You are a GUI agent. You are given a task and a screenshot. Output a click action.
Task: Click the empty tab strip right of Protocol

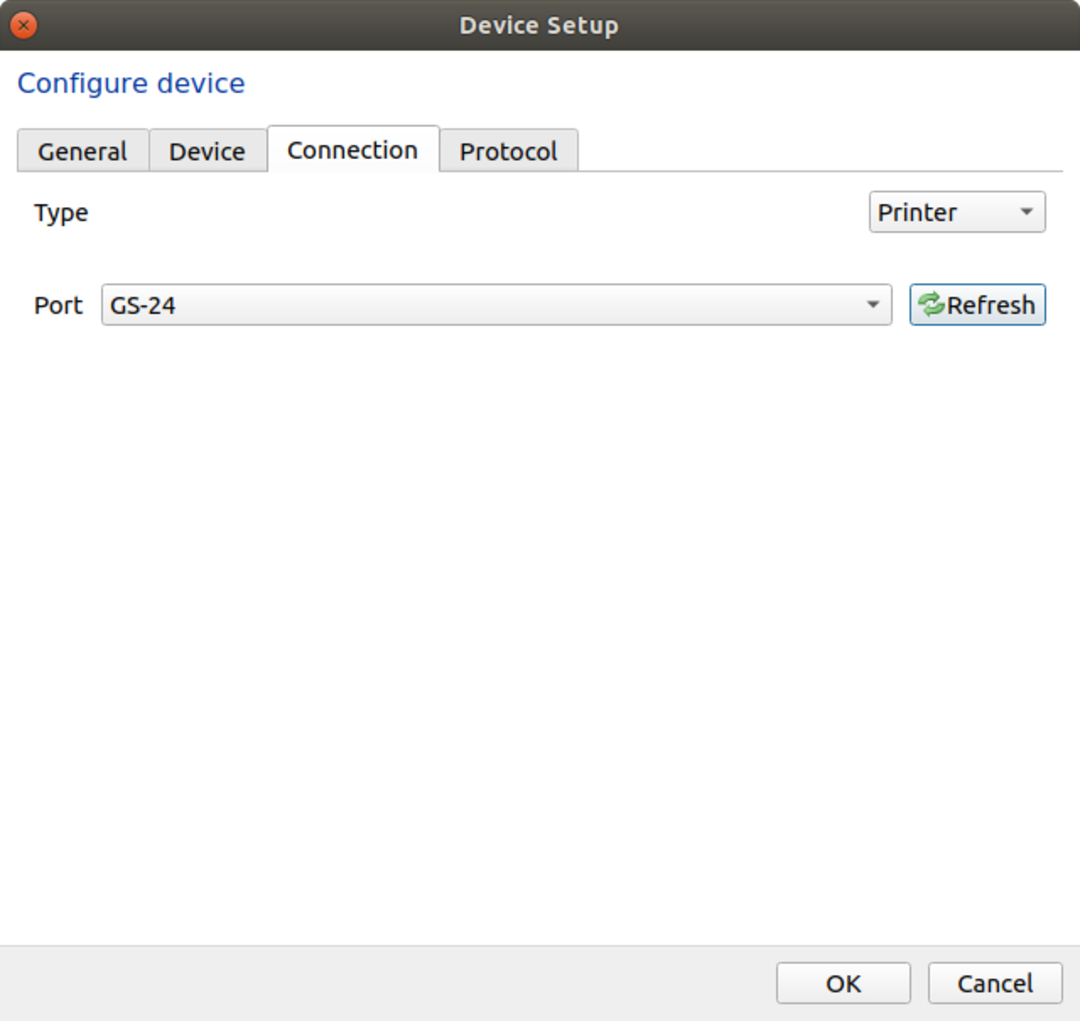(x=820, y=152)
